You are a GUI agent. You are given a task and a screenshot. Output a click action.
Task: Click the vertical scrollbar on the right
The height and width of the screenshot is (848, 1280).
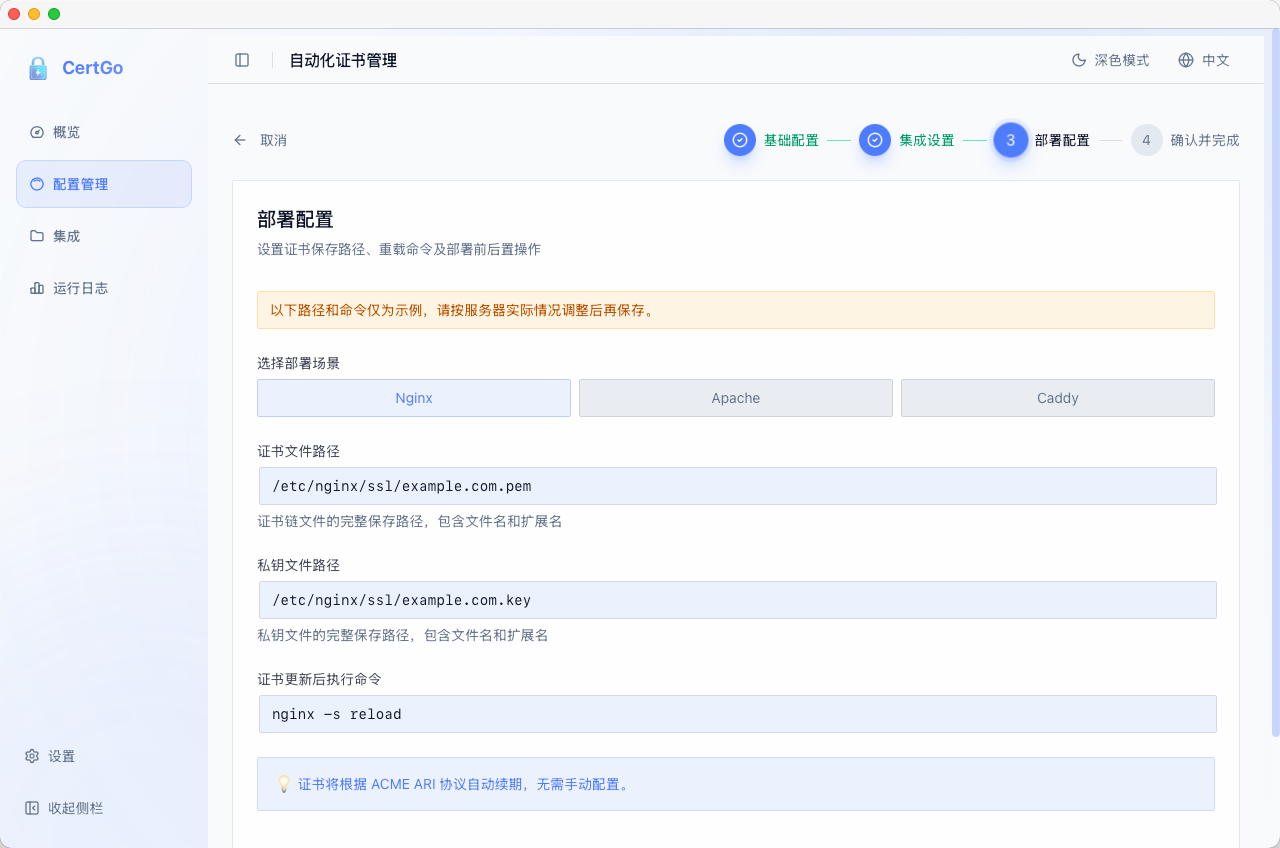pyautogui.click(x=1275, y=384)
